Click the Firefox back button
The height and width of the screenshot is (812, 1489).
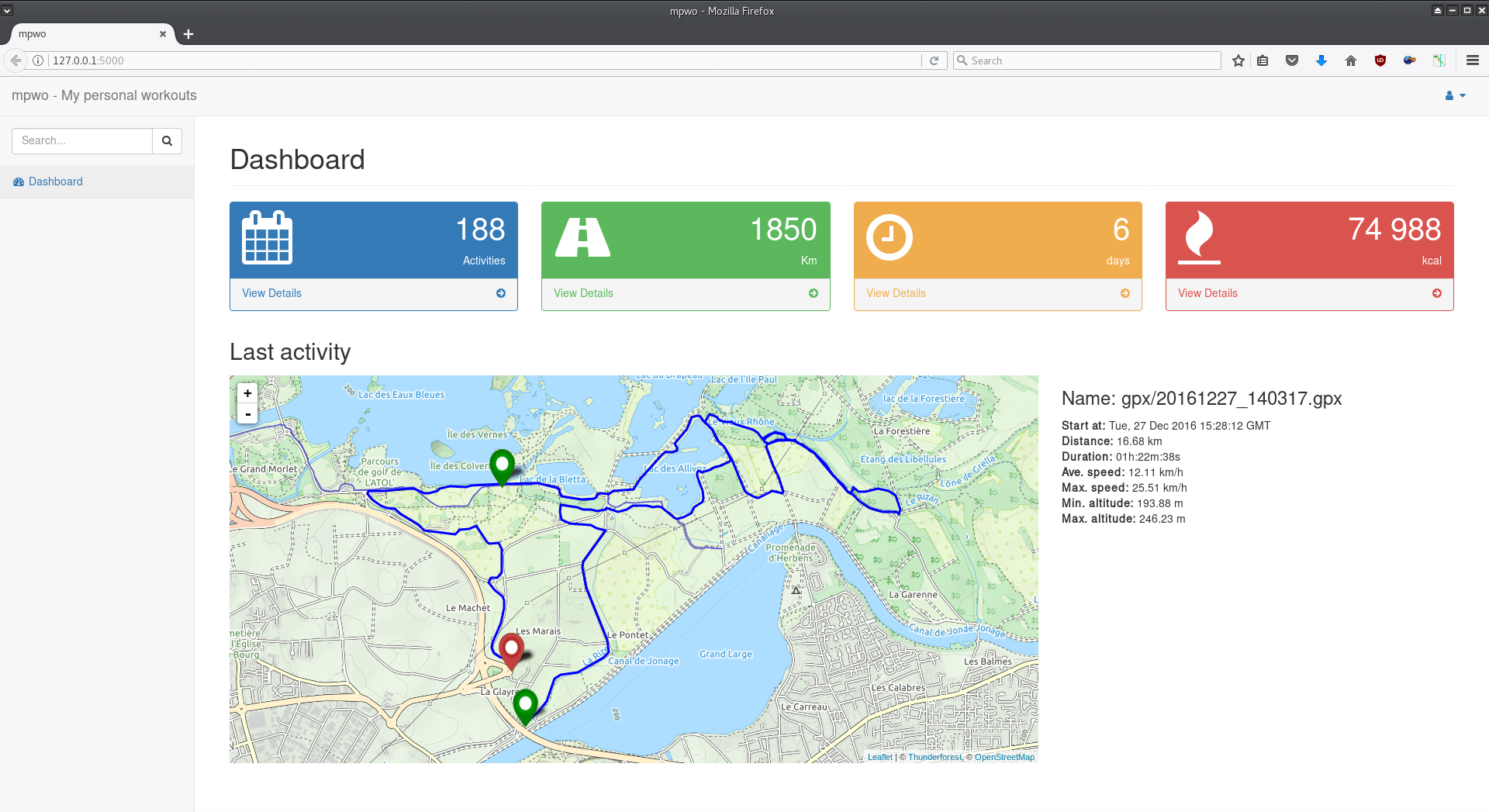[x=16, y=60]
